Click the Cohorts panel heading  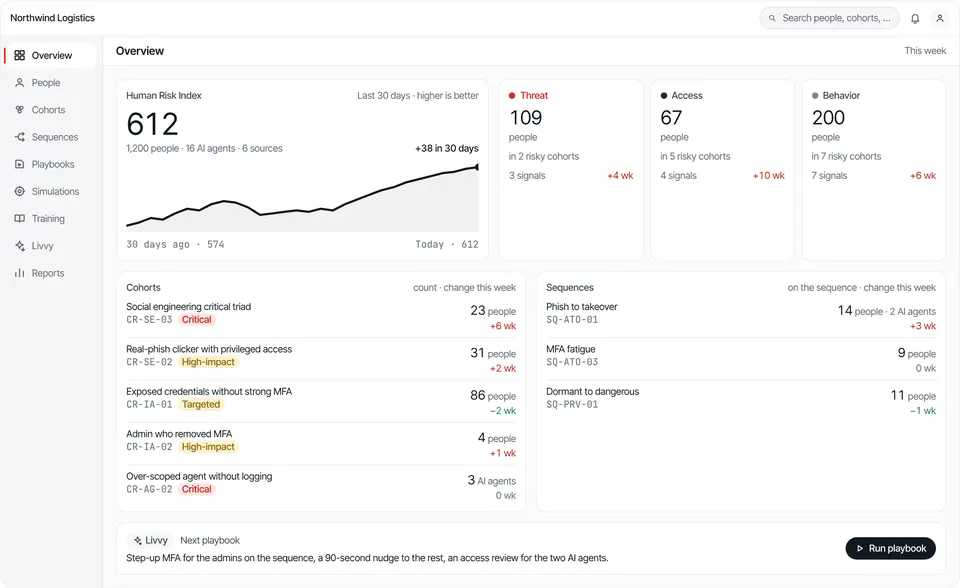pos(143,287)
